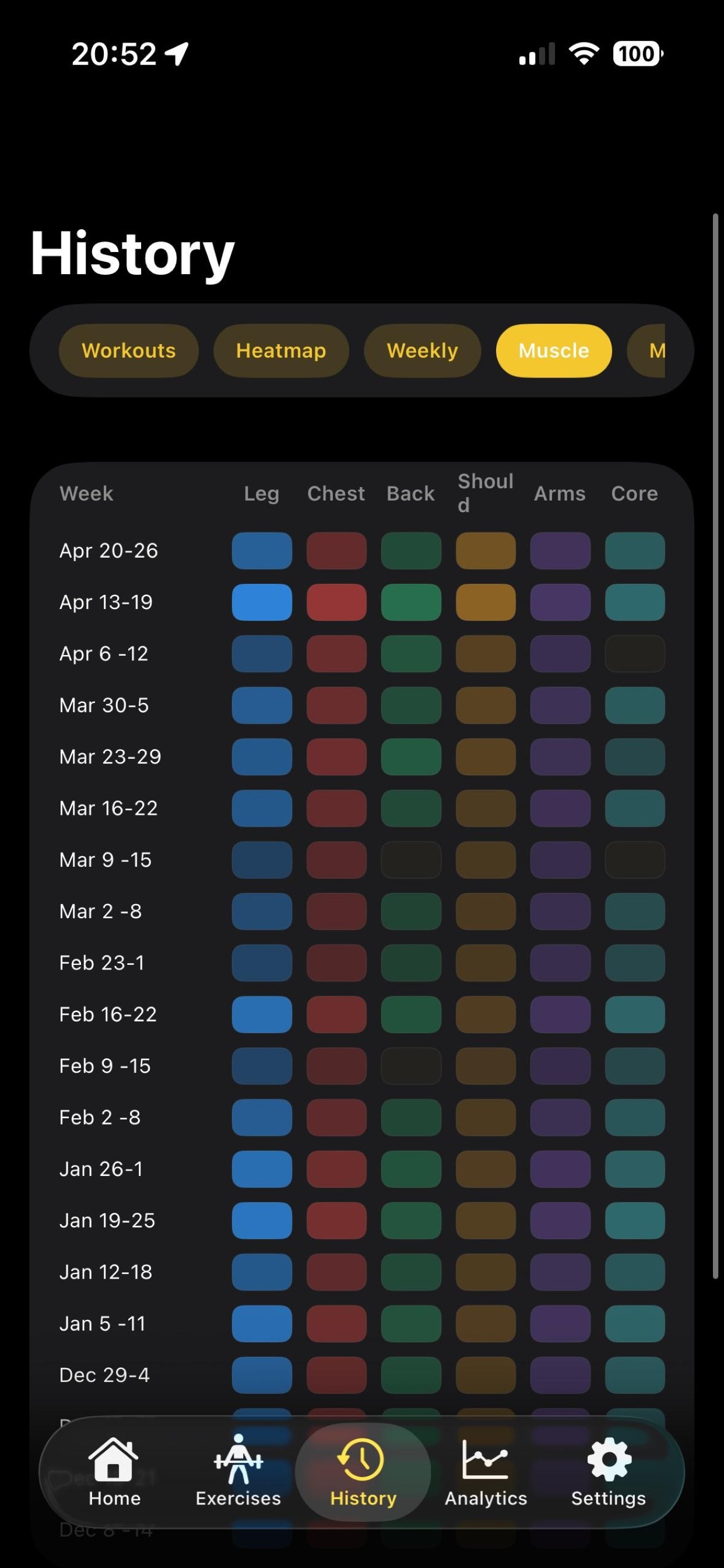
Task: Tap the teal Core cell for Feb 16-22
Action: (635, 1014)
